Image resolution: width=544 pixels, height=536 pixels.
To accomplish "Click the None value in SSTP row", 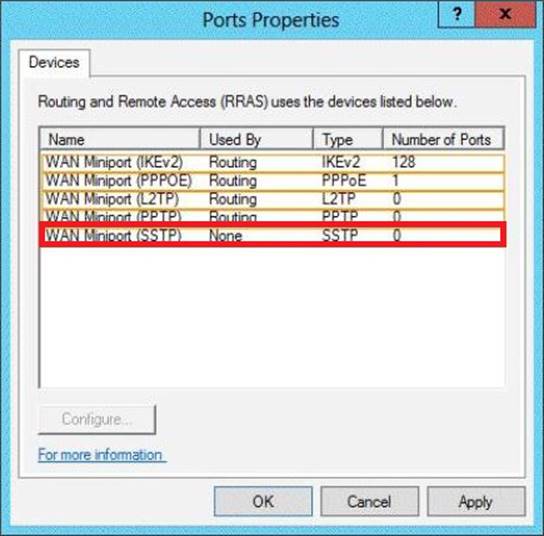I will [226, 236].
